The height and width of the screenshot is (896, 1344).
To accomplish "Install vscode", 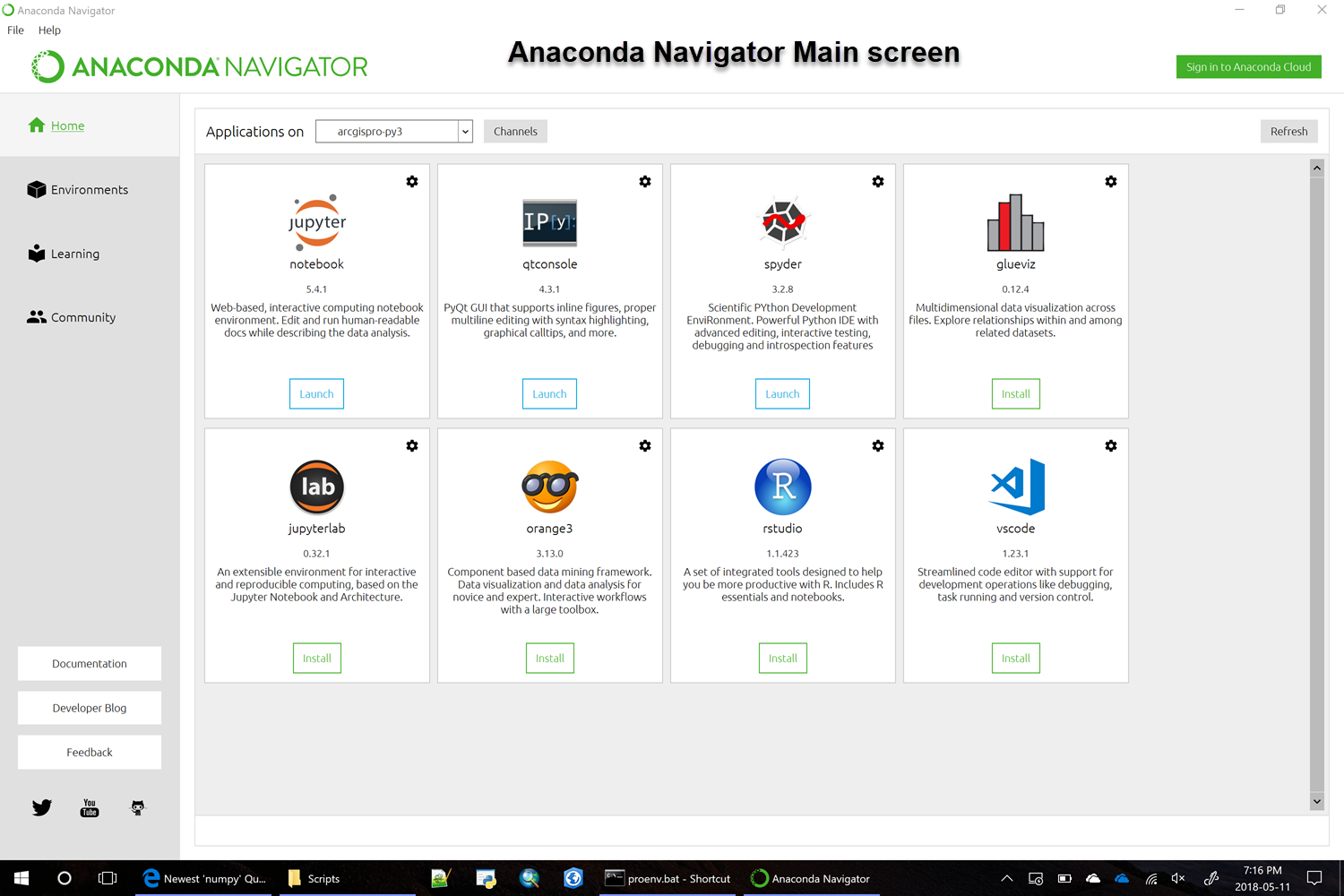I will pos(1016,659).
